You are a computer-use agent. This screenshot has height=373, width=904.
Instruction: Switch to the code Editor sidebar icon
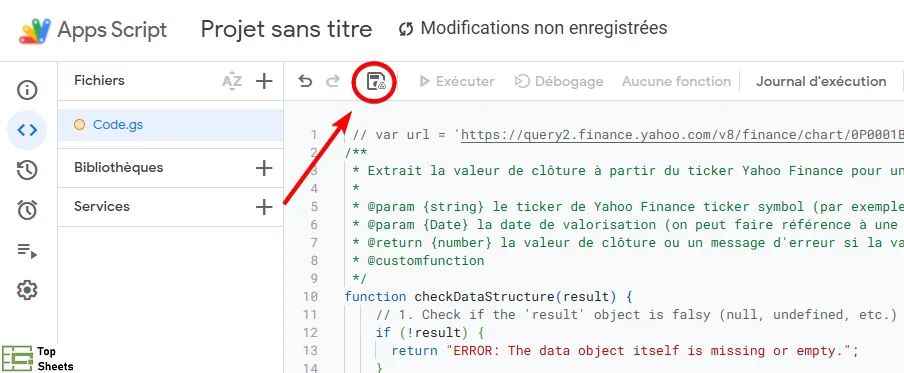27,130
